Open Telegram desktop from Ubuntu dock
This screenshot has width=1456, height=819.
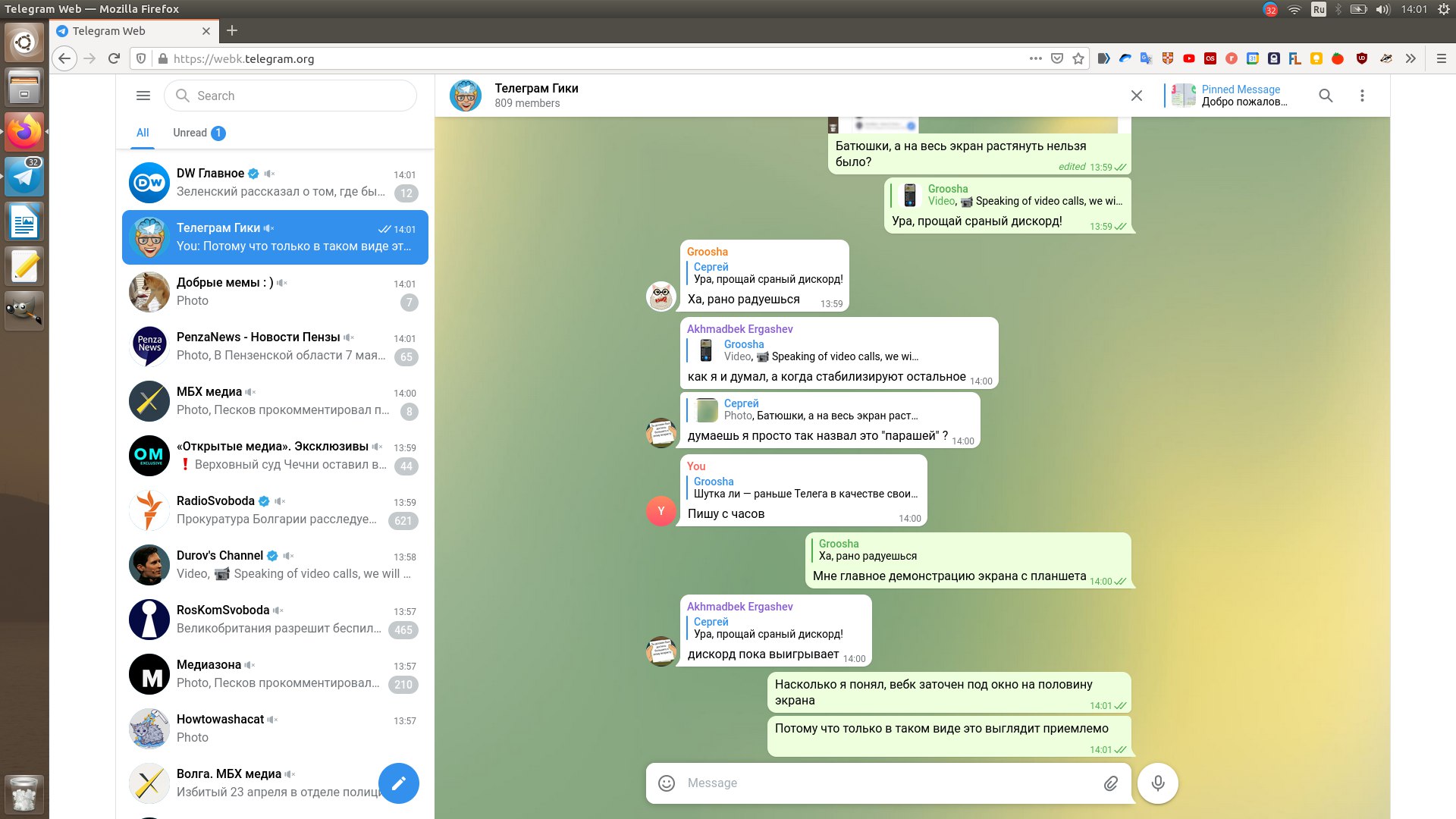pos(24,177)
